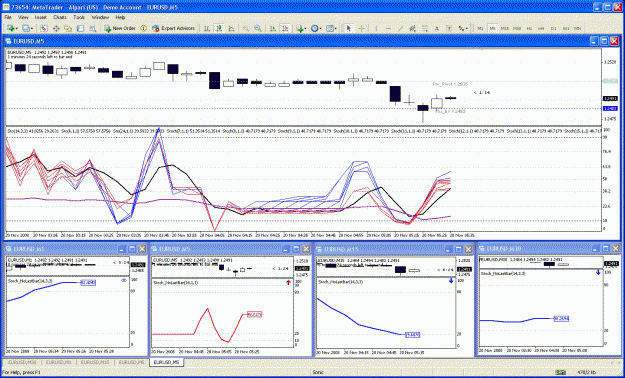Image resolution: width=625 pixels, height=378 pixels.
Task: Set timeframe to MN monthly
Action: [578, 28]
